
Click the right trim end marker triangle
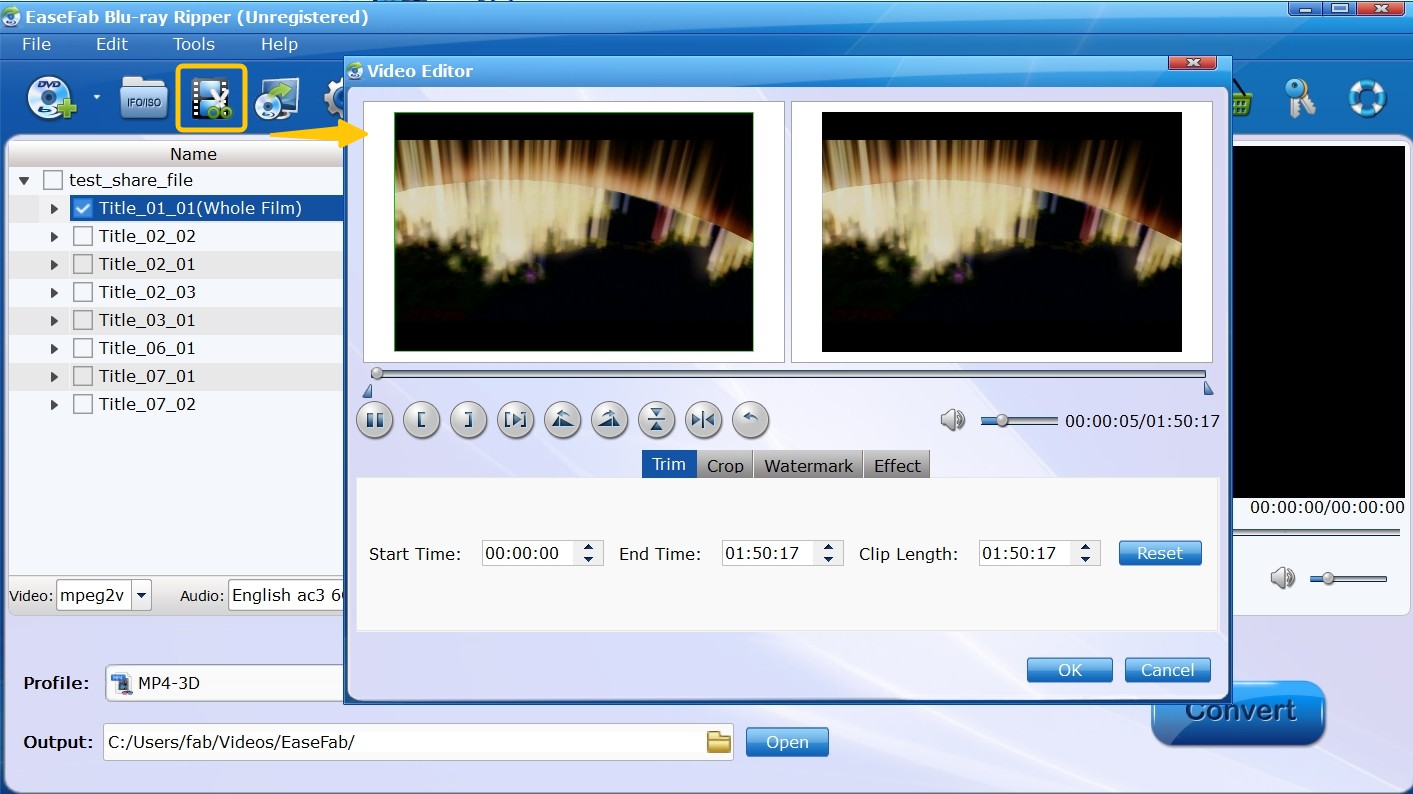[x=1208, y=389]
